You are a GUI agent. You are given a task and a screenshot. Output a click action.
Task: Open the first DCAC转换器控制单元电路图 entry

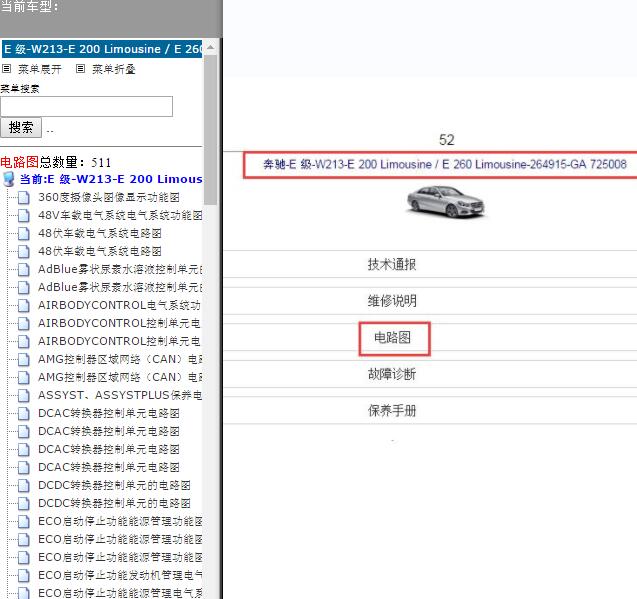point(109,413)
